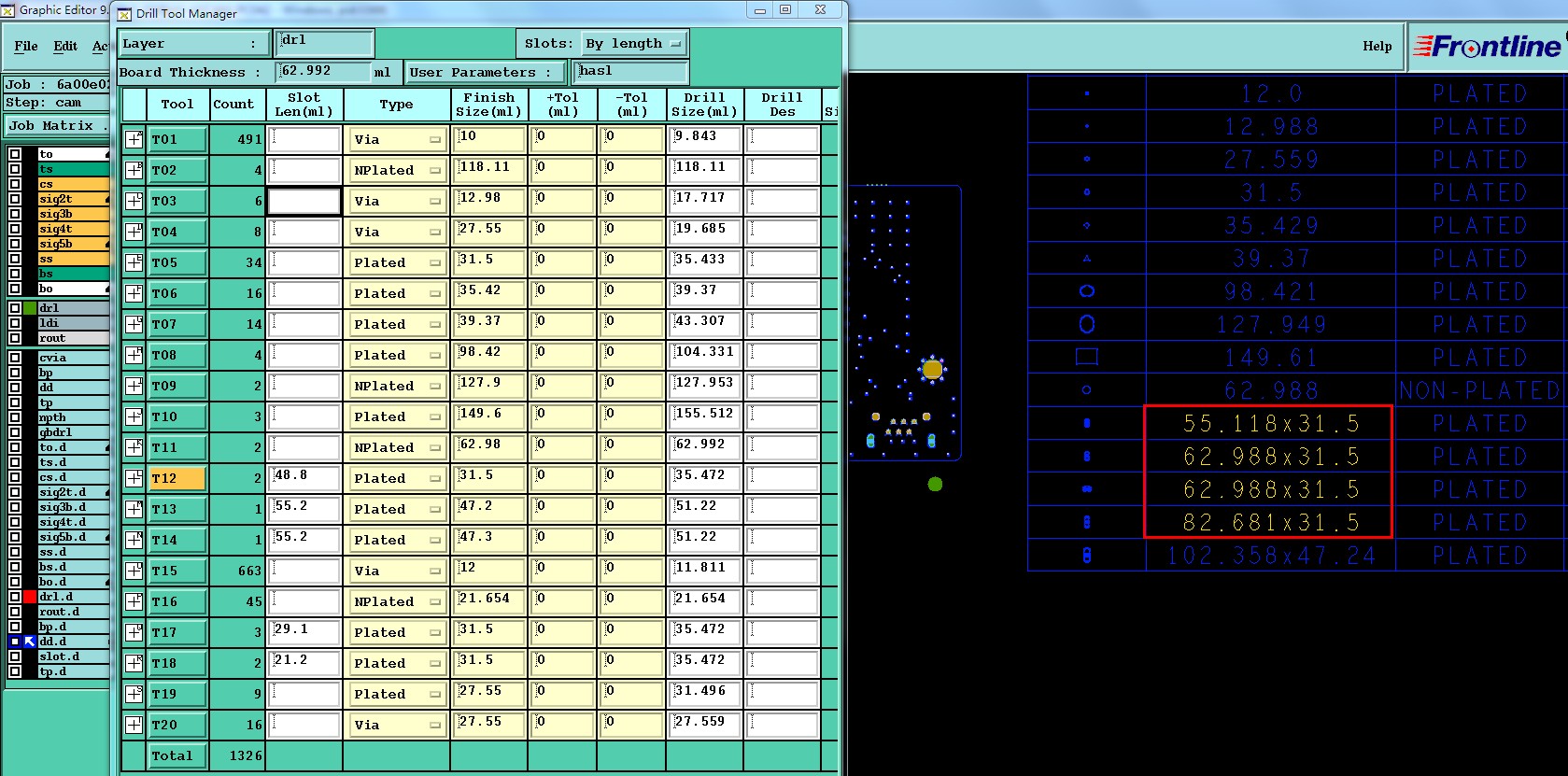Click the Drill Size field for tool T19
The image size is (1568, 776).
pos(705,694)
